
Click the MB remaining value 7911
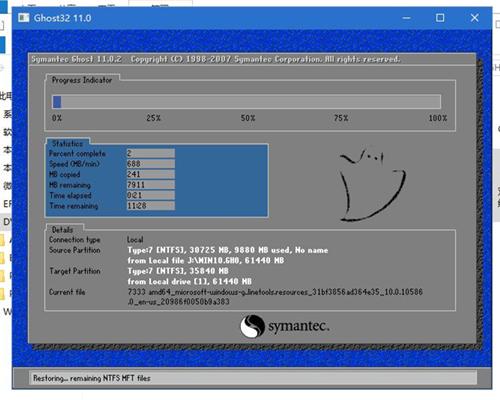coord(150,185)
